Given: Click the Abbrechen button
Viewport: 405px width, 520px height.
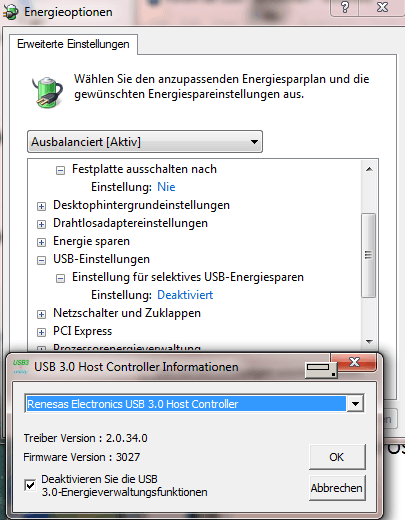Looking at the screenshot, I should [x=337, y=488].
